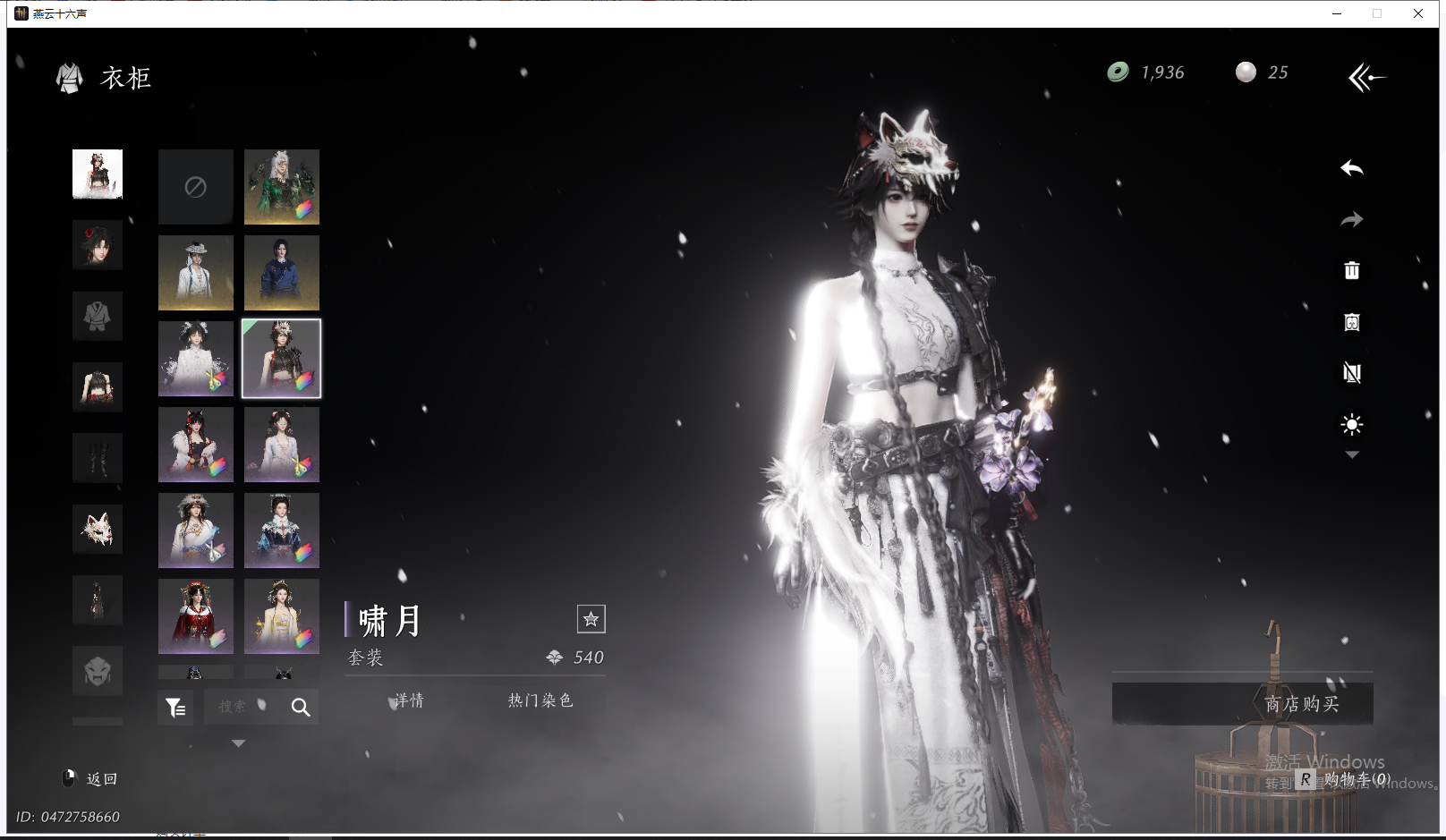Image resolution: width=1446 pixels, height=840 pixels.
Task: Expand outfit list with bottom arrow
Action: click(238, 743)
